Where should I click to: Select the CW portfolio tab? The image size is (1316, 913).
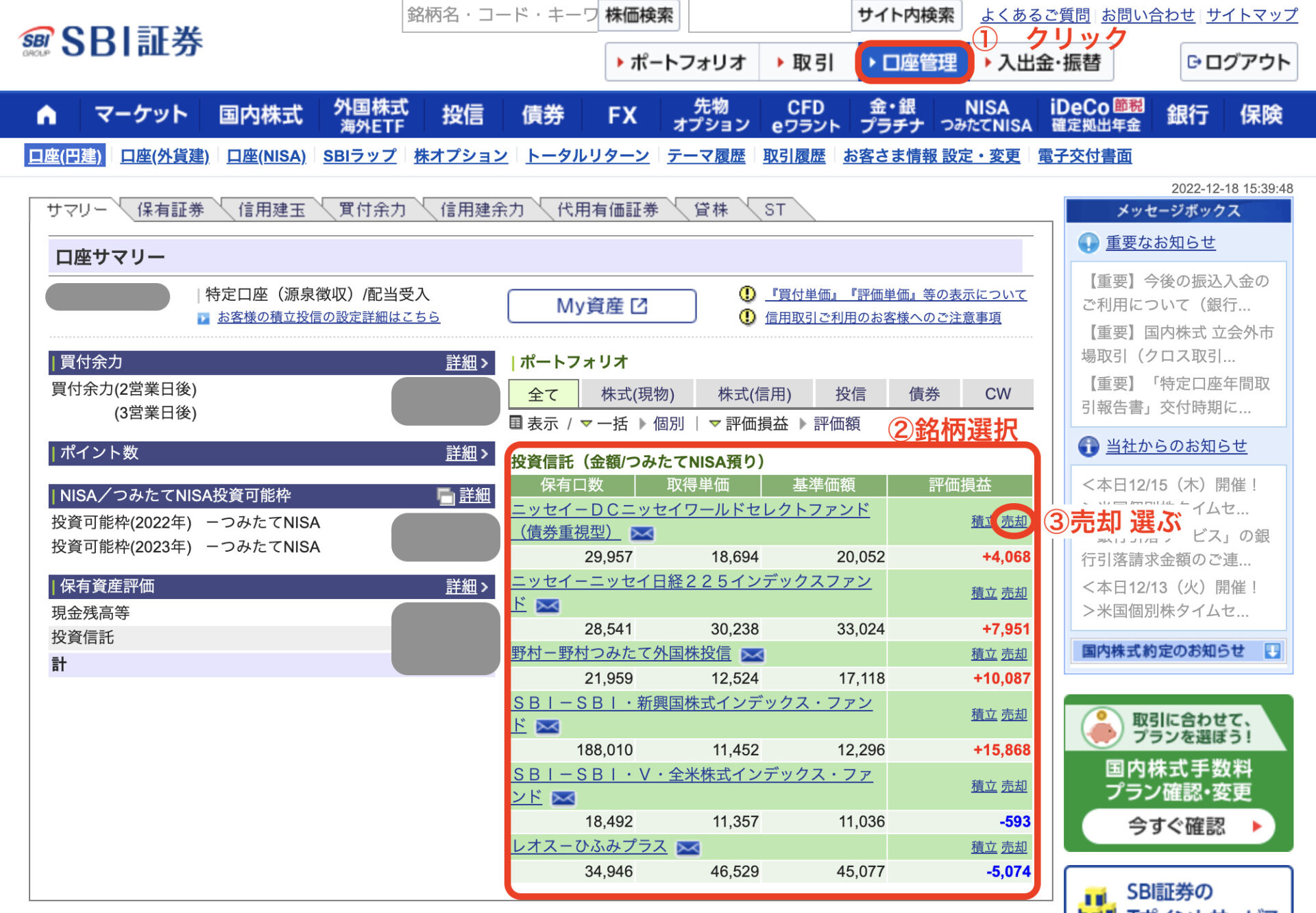[998, 394]
